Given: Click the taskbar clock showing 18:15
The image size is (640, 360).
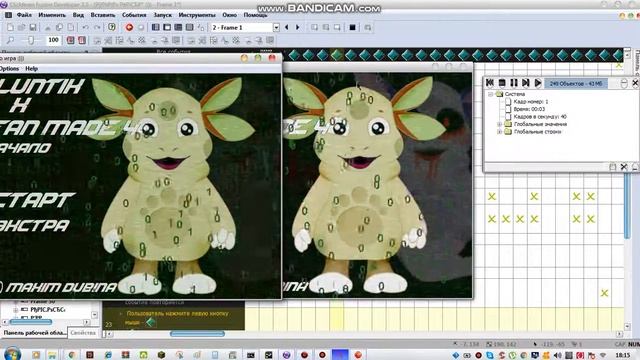Looking at the screenshot, I should pos(622,356).
